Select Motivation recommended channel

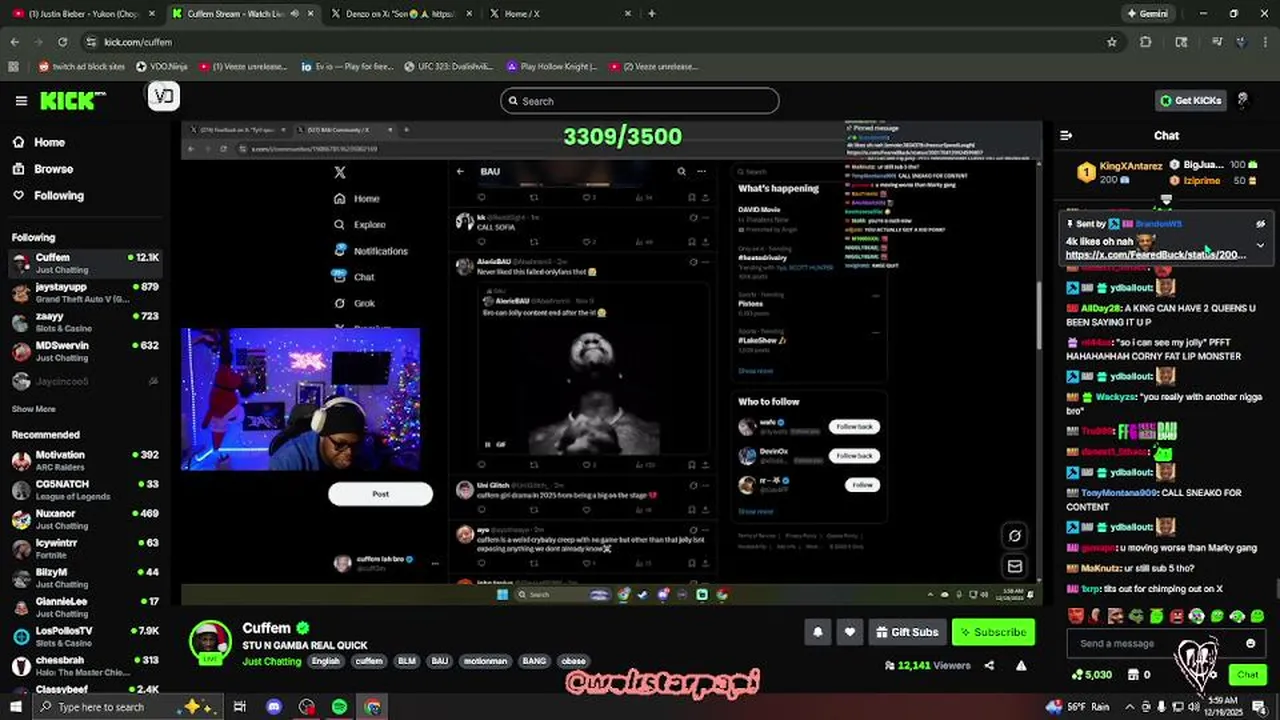point(85,461)
